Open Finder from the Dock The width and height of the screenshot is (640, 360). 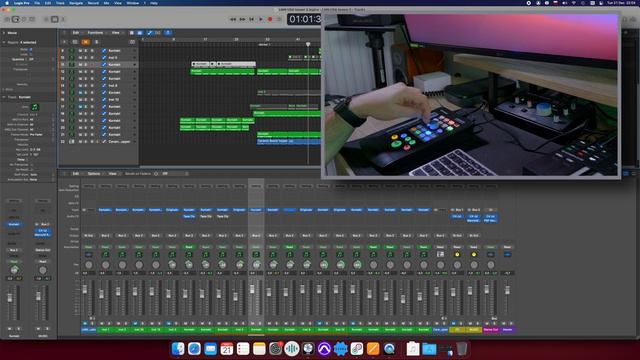pos(178,349)
